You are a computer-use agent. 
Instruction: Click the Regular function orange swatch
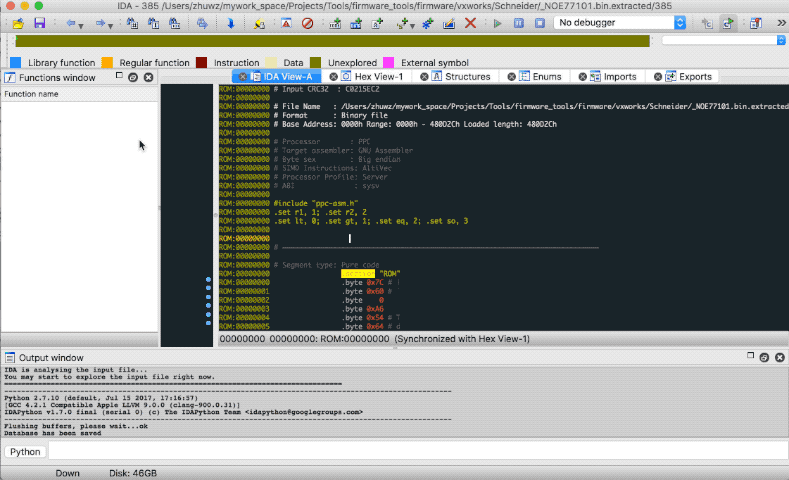click(107, 62)
